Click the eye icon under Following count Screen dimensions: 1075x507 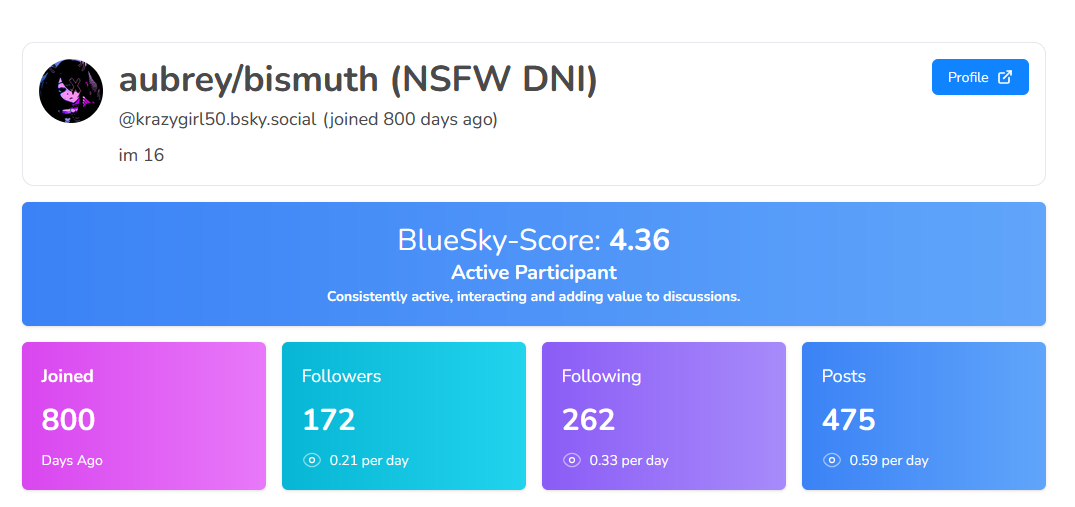tap(571, 460)
